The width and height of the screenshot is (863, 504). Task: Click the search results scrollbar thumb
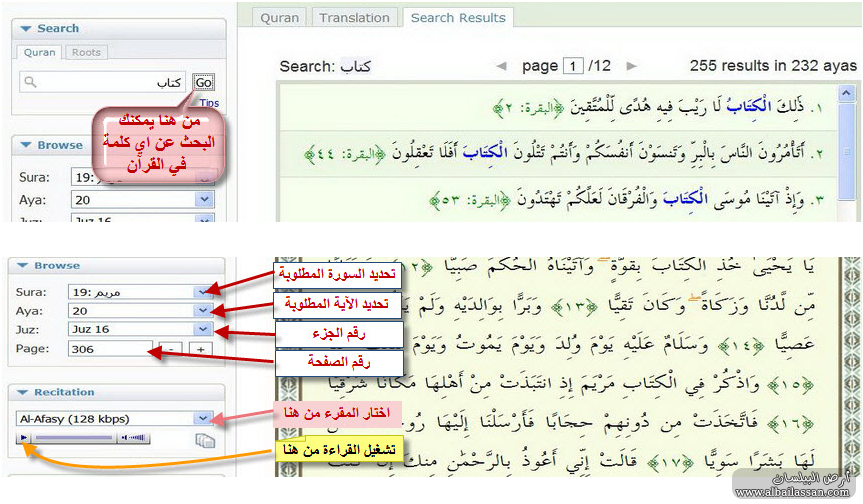846,151
